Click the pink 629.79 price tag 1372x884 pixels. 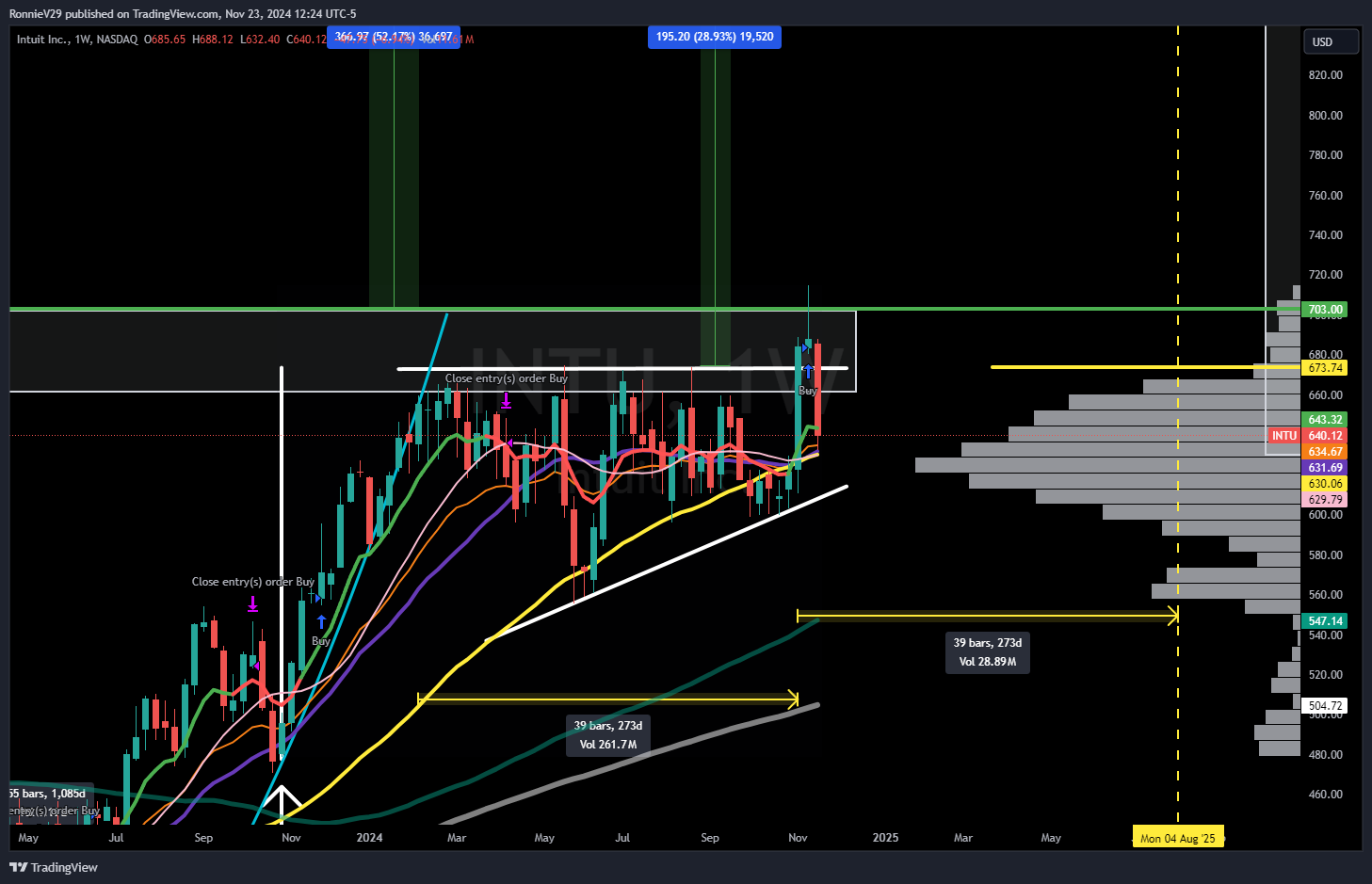(1324, 500)
